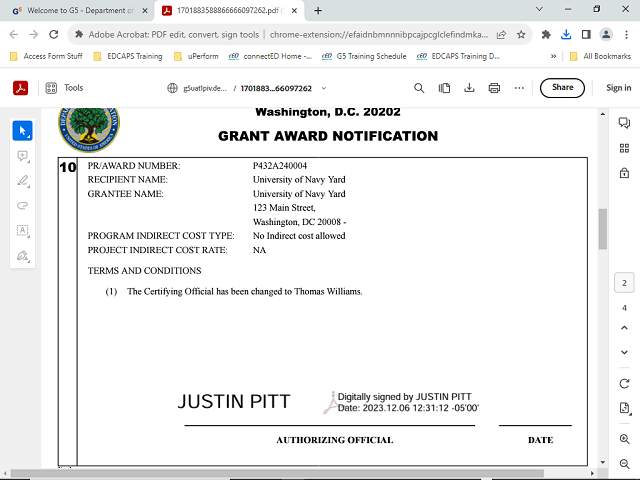Pick the highlighter pen tool

coord(22,181)
